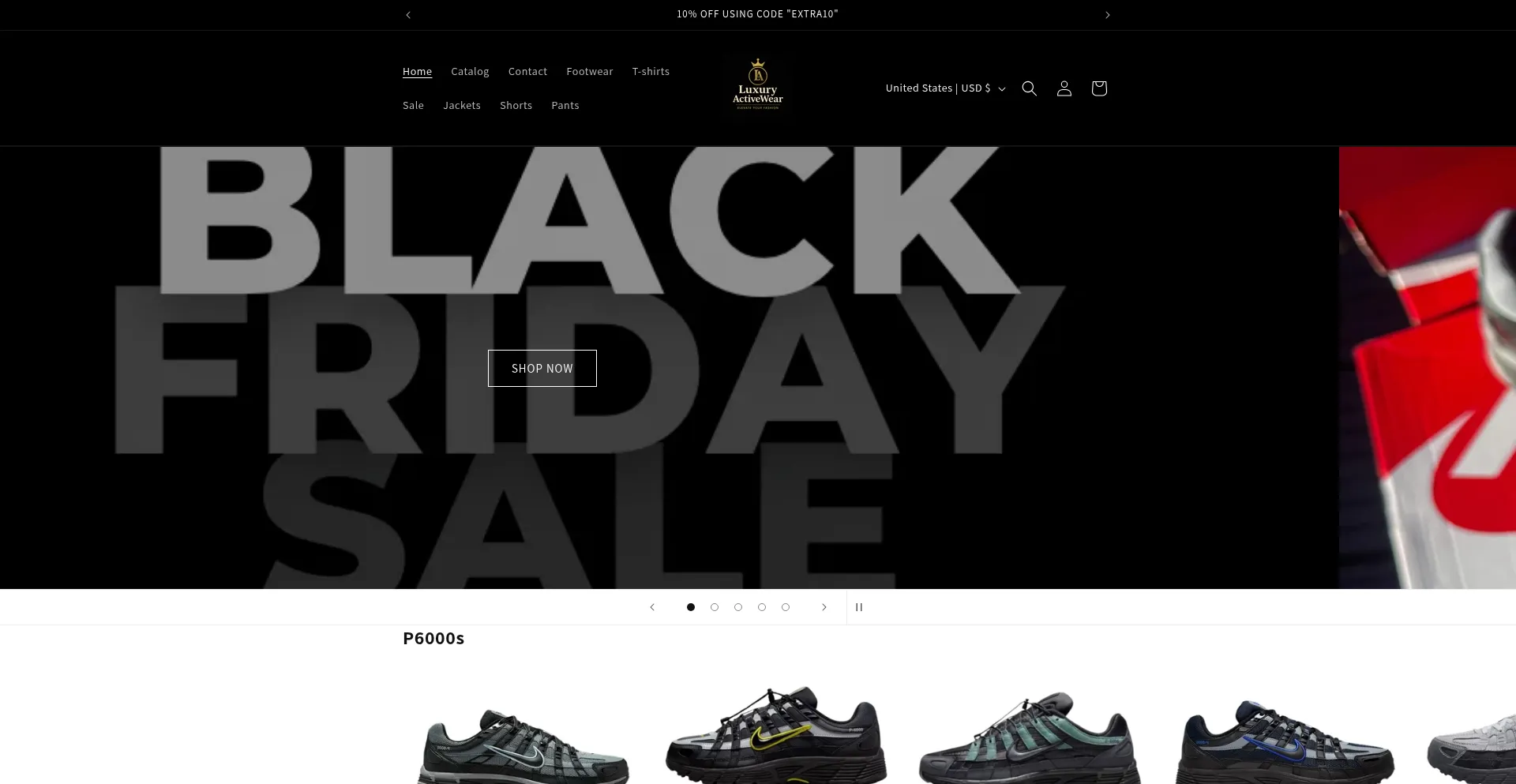Viewport: 1516px width, 784px height.
Task: Pause the slideshow autoplay
Action: pos(859,607)
